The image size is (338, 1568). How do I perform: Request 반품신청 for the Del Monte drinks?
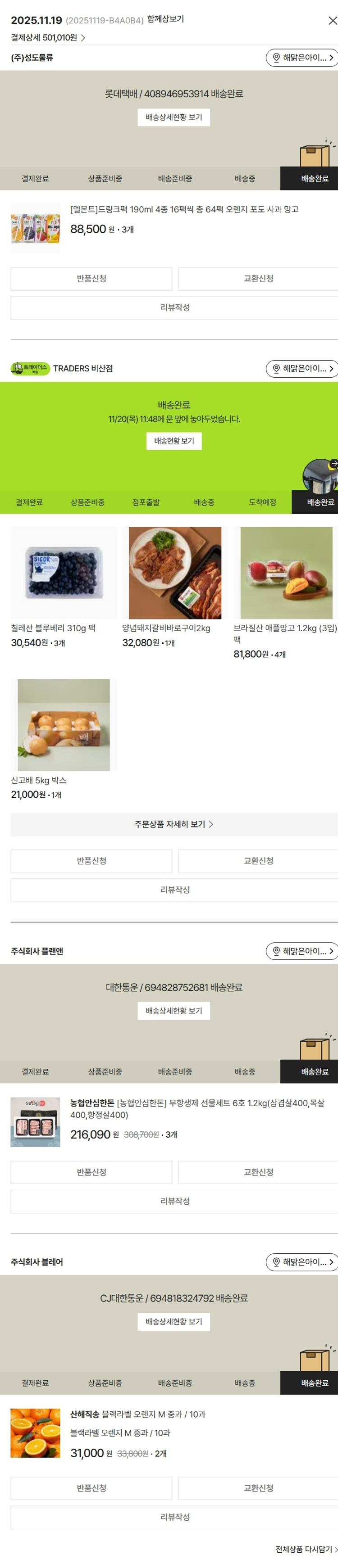coord(91,279)
